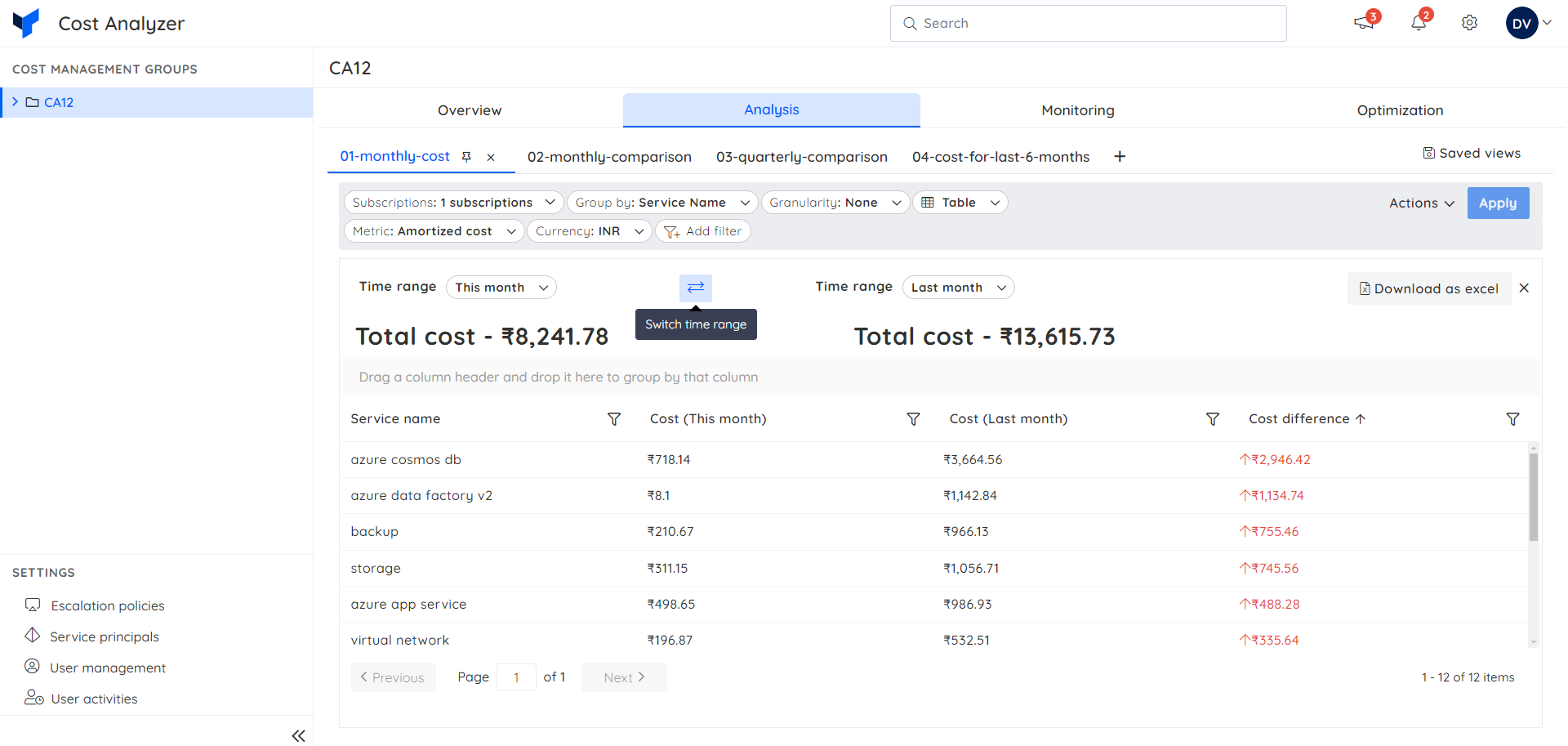Add a new analysis view with plus icon

[x=1120, y=156]
